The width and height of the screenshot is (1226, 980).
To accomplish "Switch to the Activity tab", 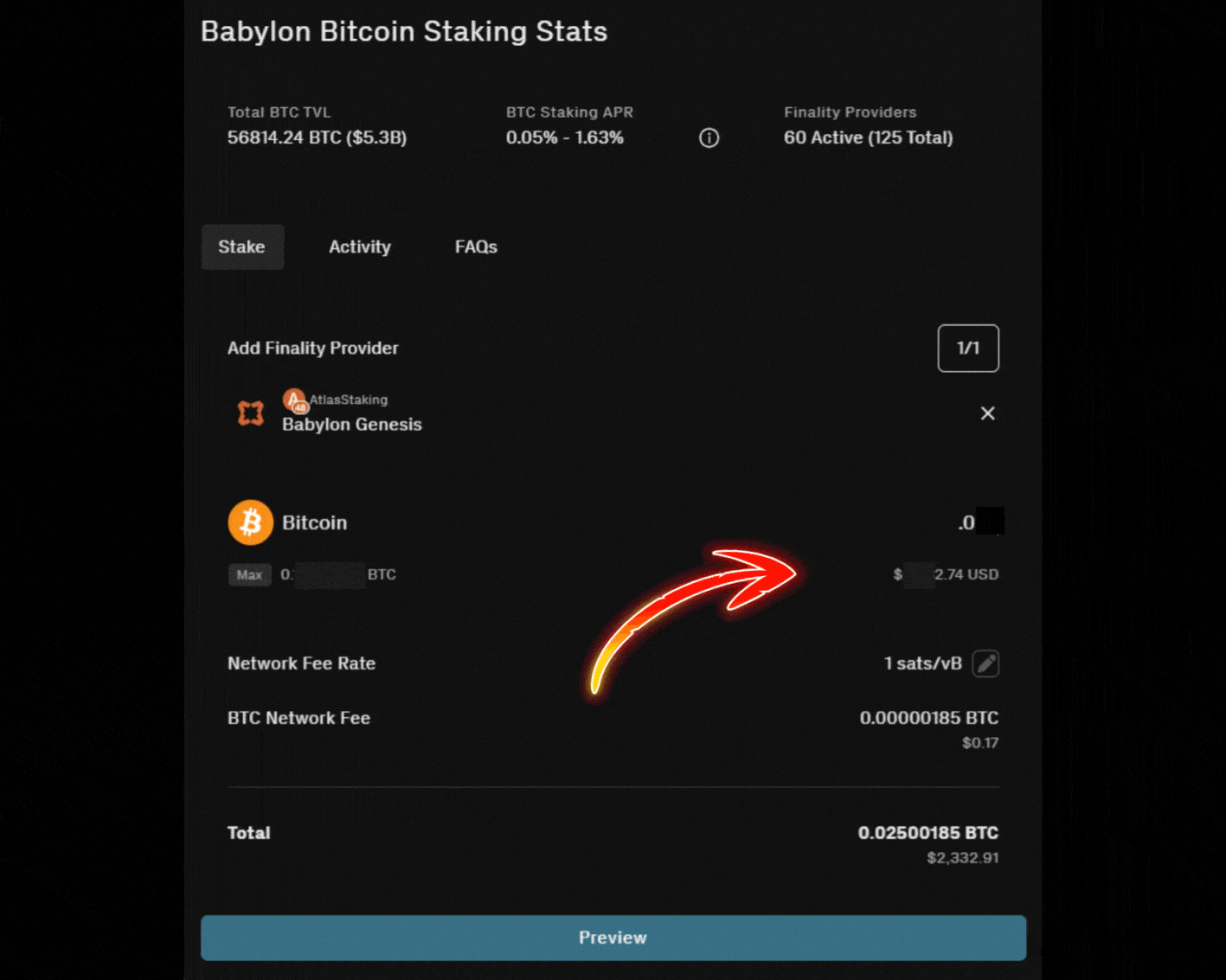I will (359, 247).
